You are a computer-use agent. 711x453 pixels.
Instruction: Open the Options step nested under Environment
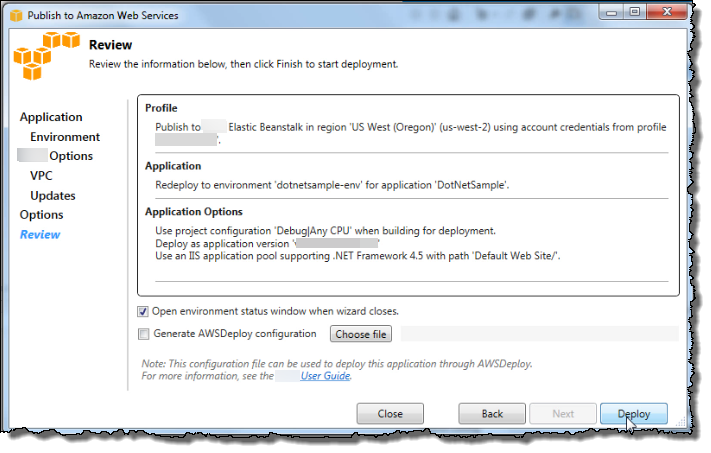click(x=71, y=156)
